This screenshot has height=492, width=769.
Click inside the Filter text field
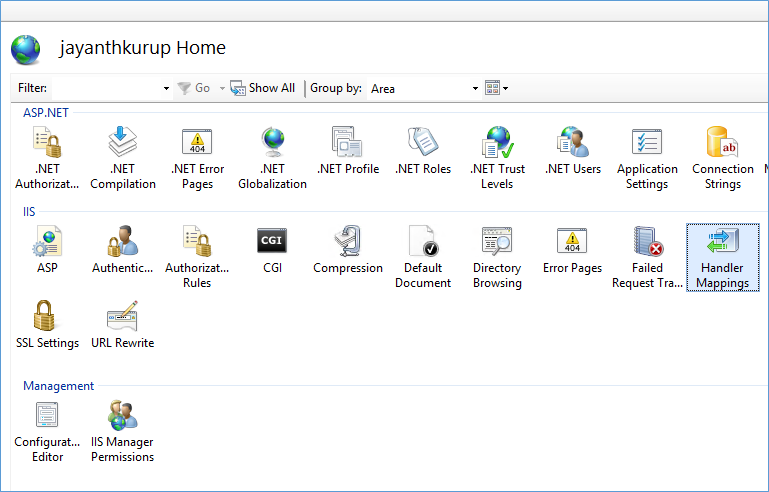pos(106,88)
